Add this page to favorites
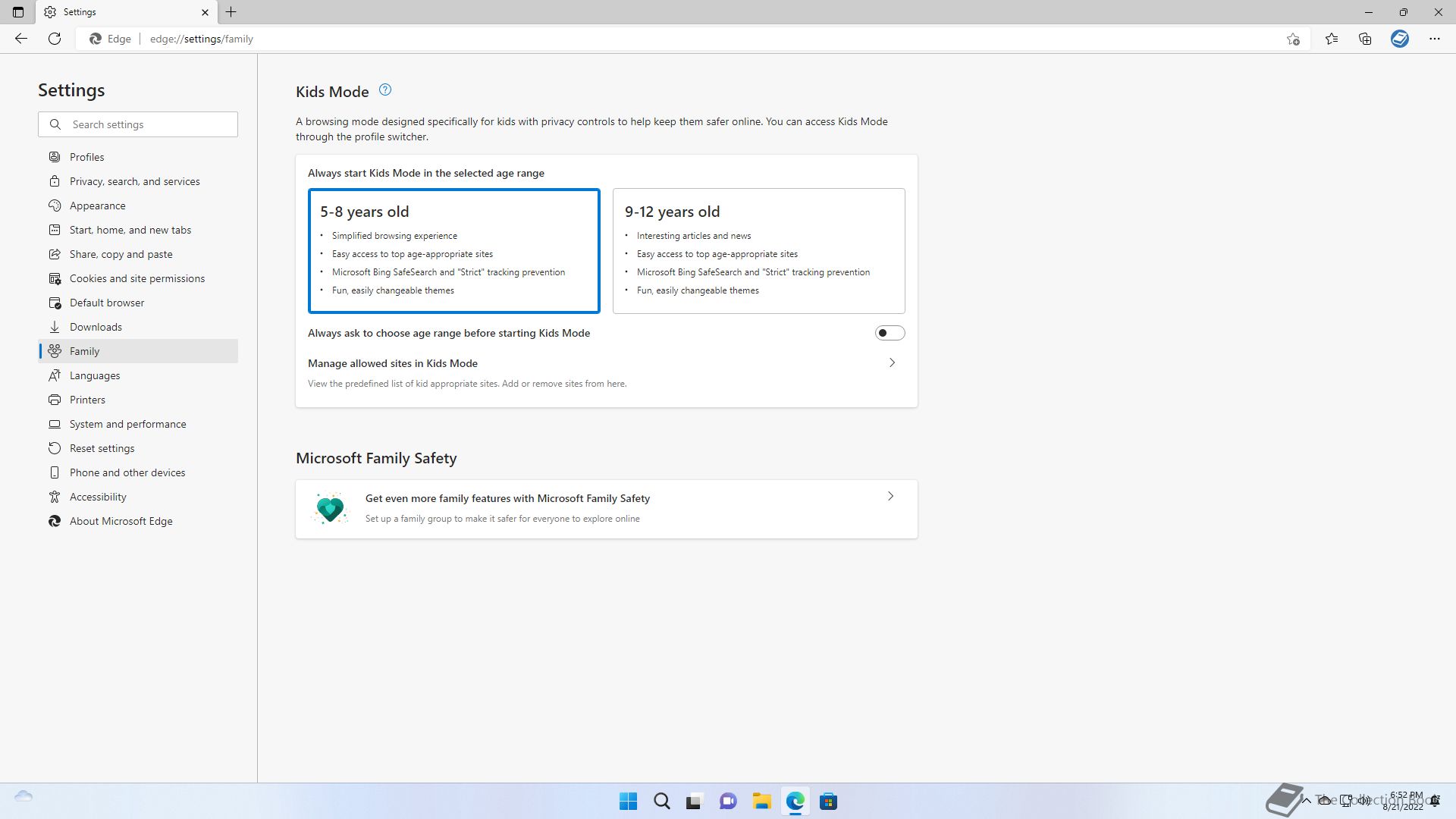The width and height of the screenshot is (1456, 819). 1293,39
